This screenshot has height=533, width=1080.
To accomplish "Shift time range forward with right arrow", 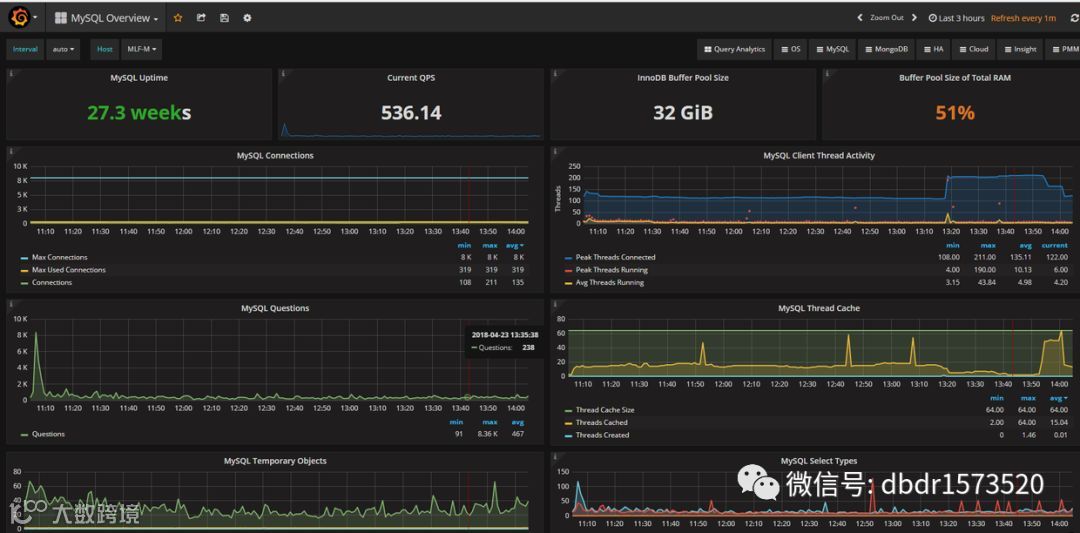I will click(x=914, y=18).
